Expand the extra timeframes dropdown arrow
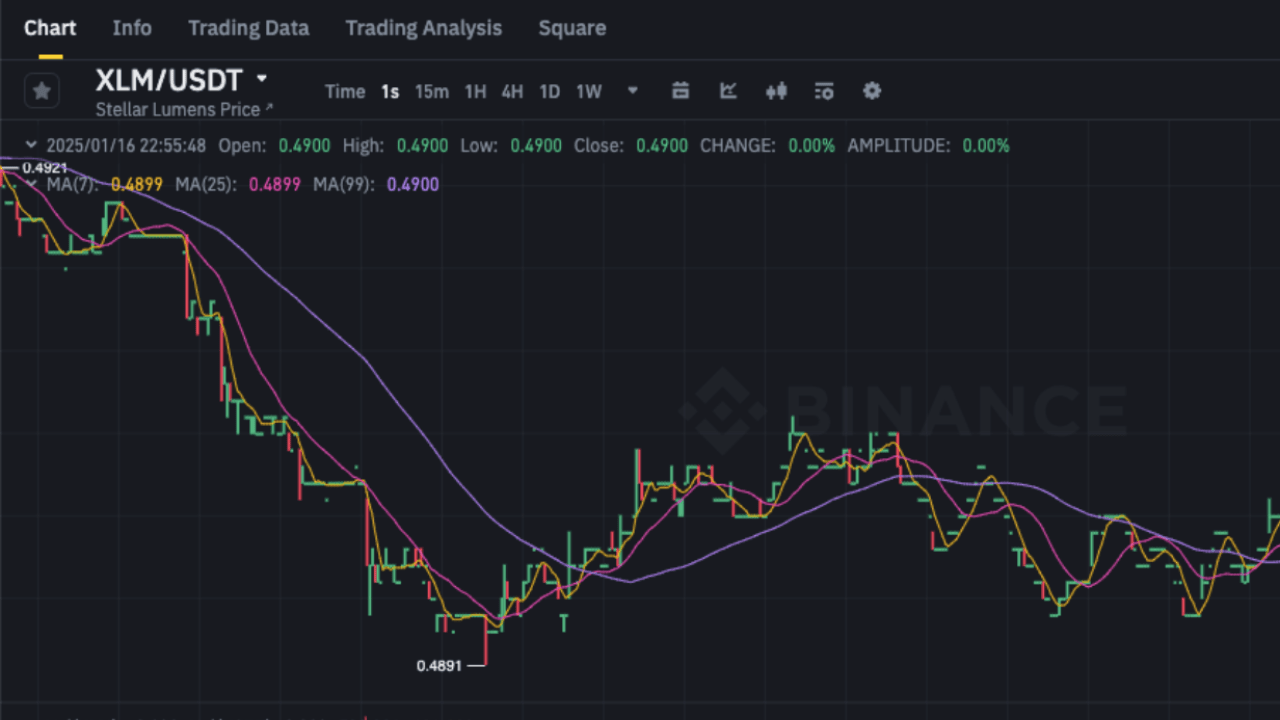The image size is (1280, 720). [x=633, y=91]
